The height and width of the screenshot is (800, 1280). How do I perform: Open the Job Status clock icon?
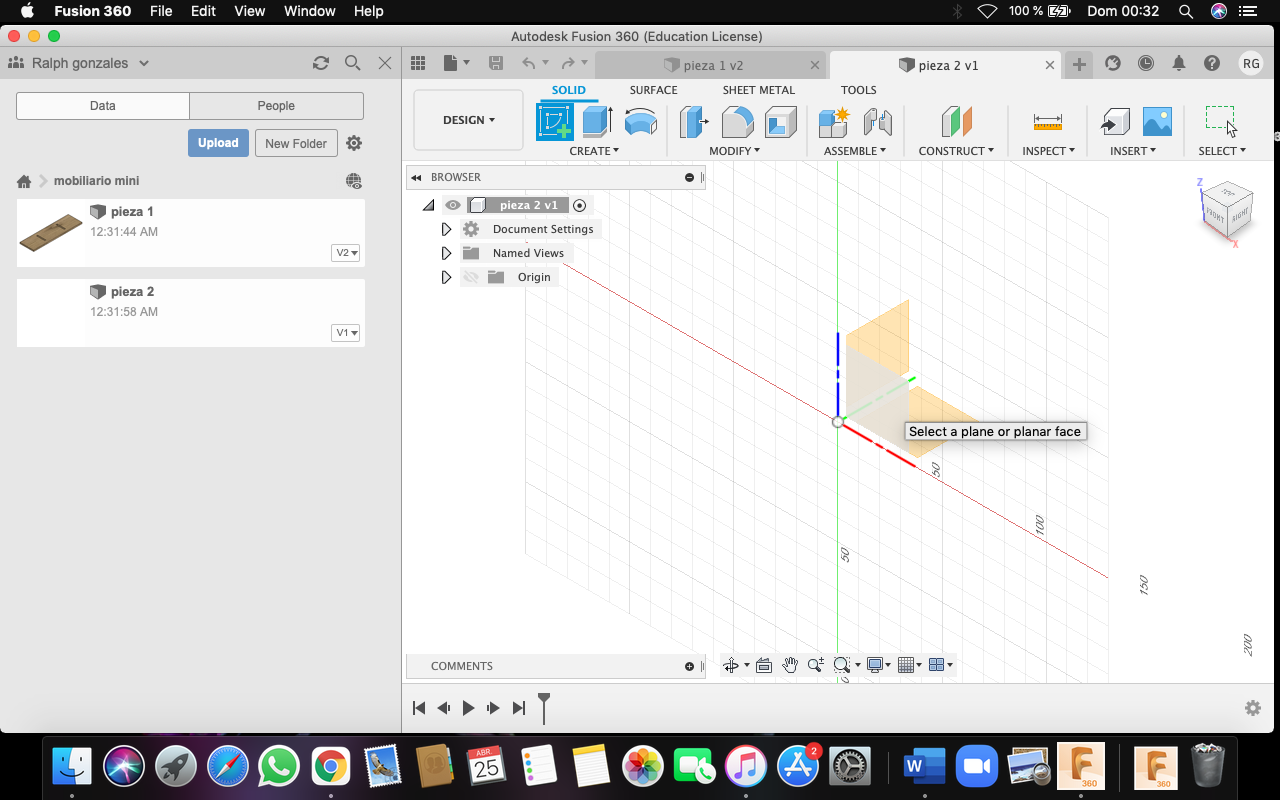(x=1146, y=63)
